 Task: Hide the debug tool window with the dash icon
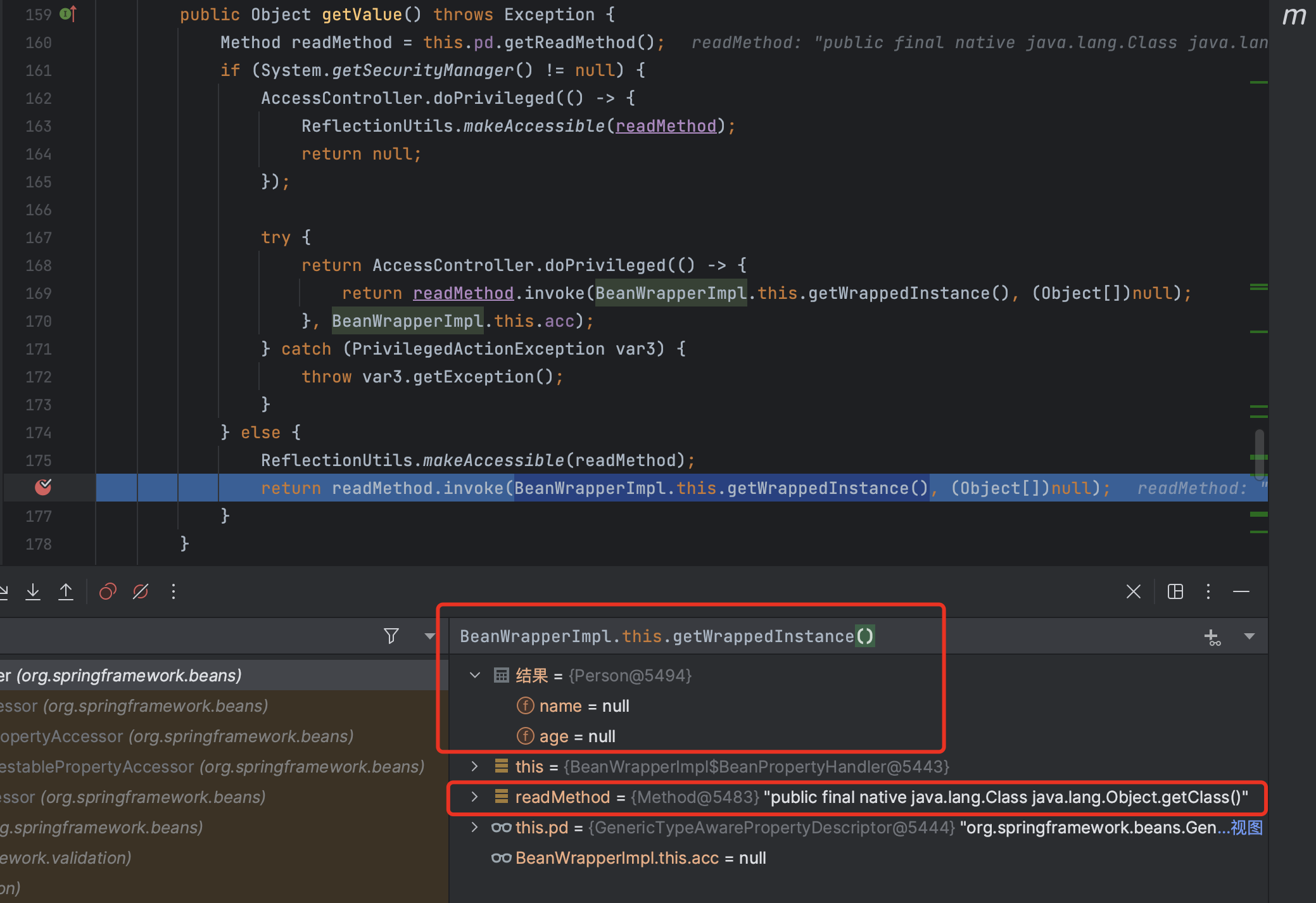1241,591
